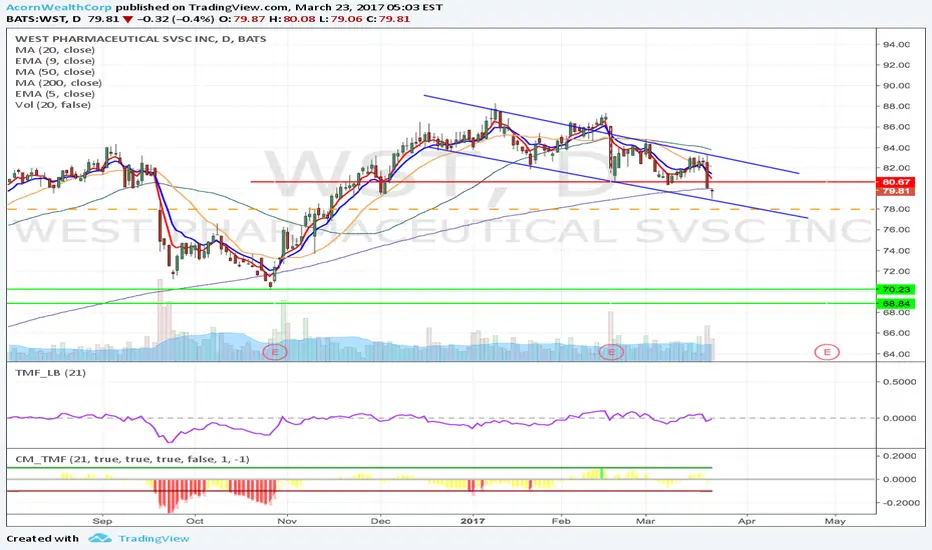Click the 0.5000 TMF_LB axis label
The height and width of the screenshot is (550, 932).
coord(899,382)
